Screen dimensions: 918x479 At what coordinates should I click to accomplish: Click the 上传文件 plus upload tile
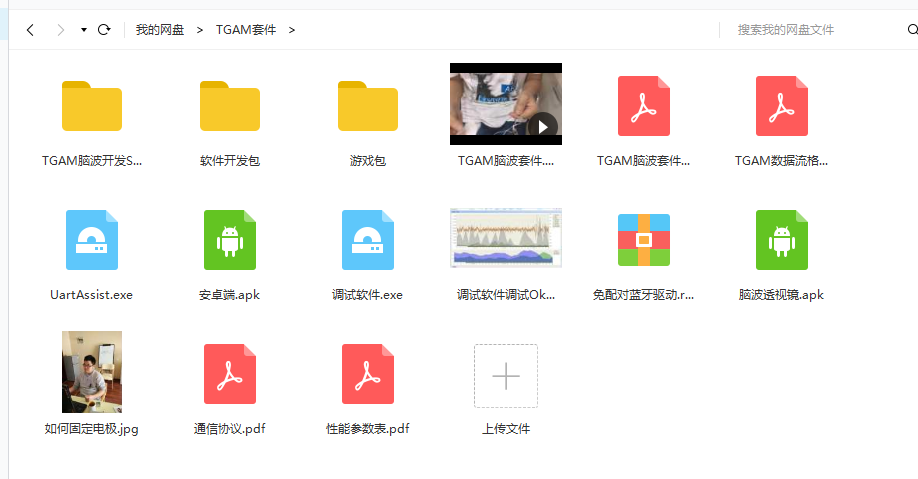pos(506,376)
